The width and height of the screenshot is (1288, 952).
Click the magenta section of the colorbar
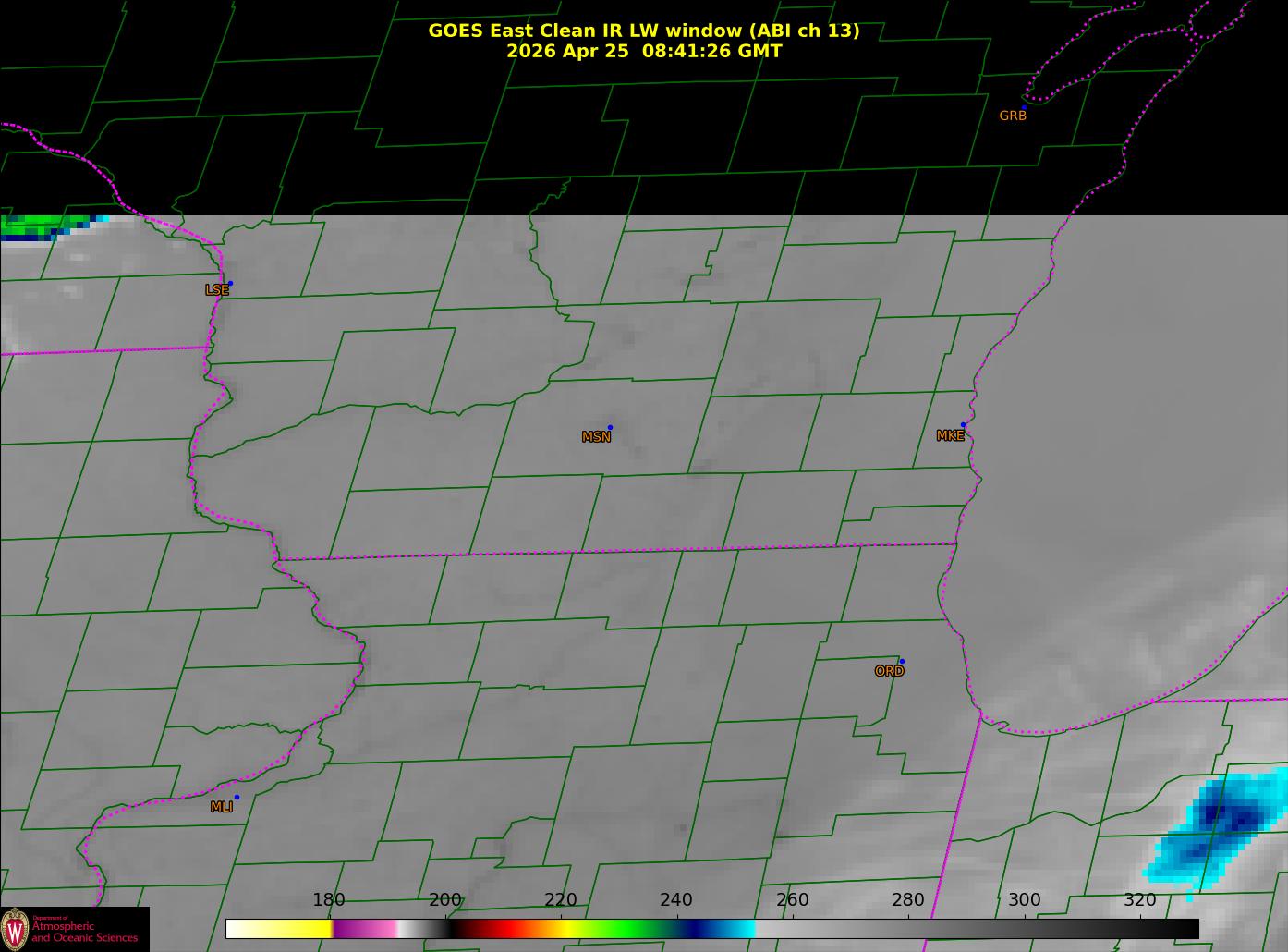tap(365, 929)
